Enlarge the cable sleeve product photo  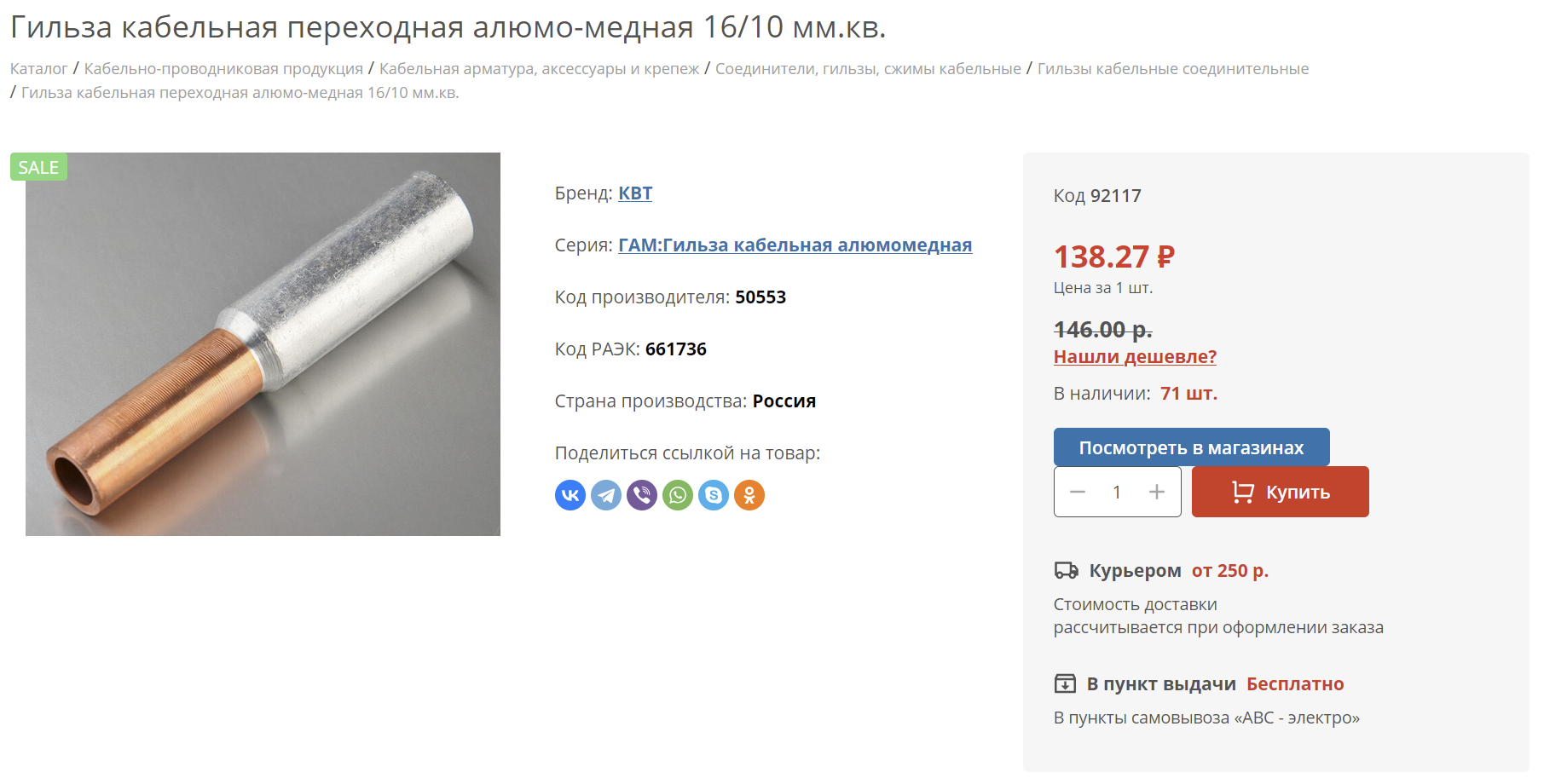click(x=263, y=344)
